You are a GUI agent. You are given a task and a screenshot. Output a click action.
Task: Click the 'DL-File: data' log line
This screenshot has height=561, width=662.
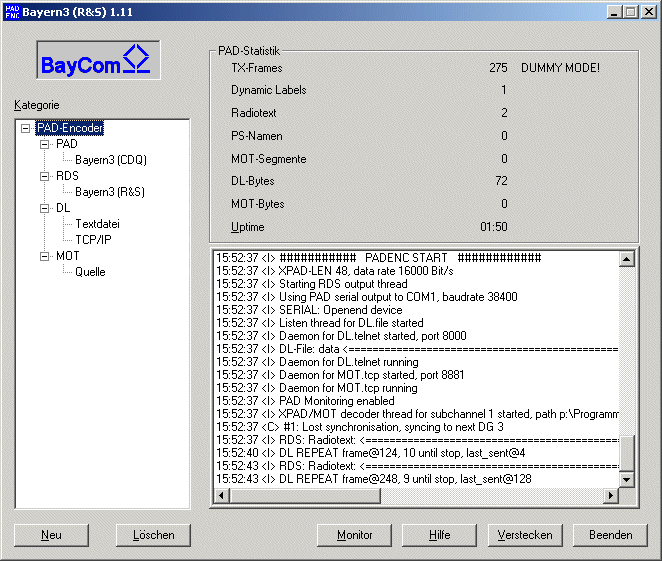pyautogui.click(x=417, y=349)
